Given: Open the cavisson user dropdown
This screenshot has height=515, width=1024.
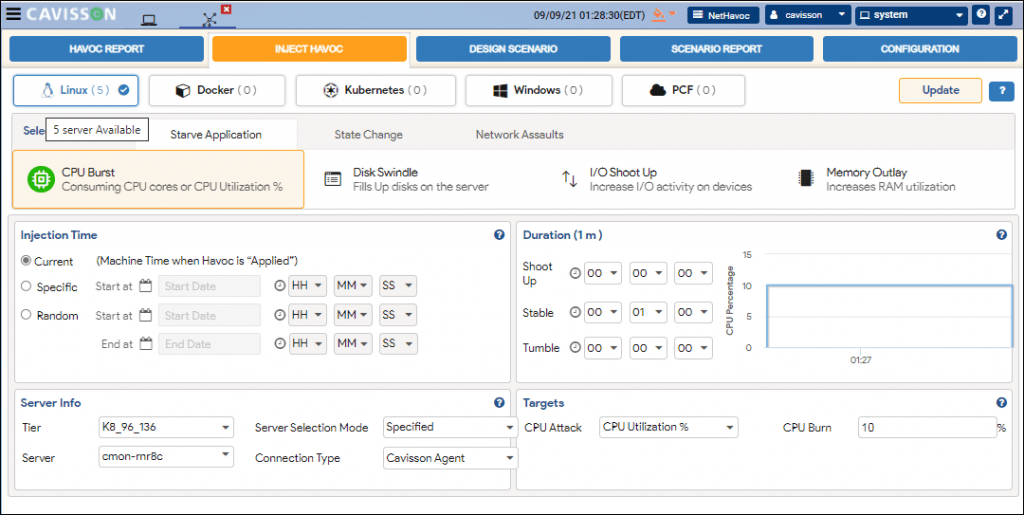Looking at the screenshot, I should pyautogui.click(x=807, y=15).
